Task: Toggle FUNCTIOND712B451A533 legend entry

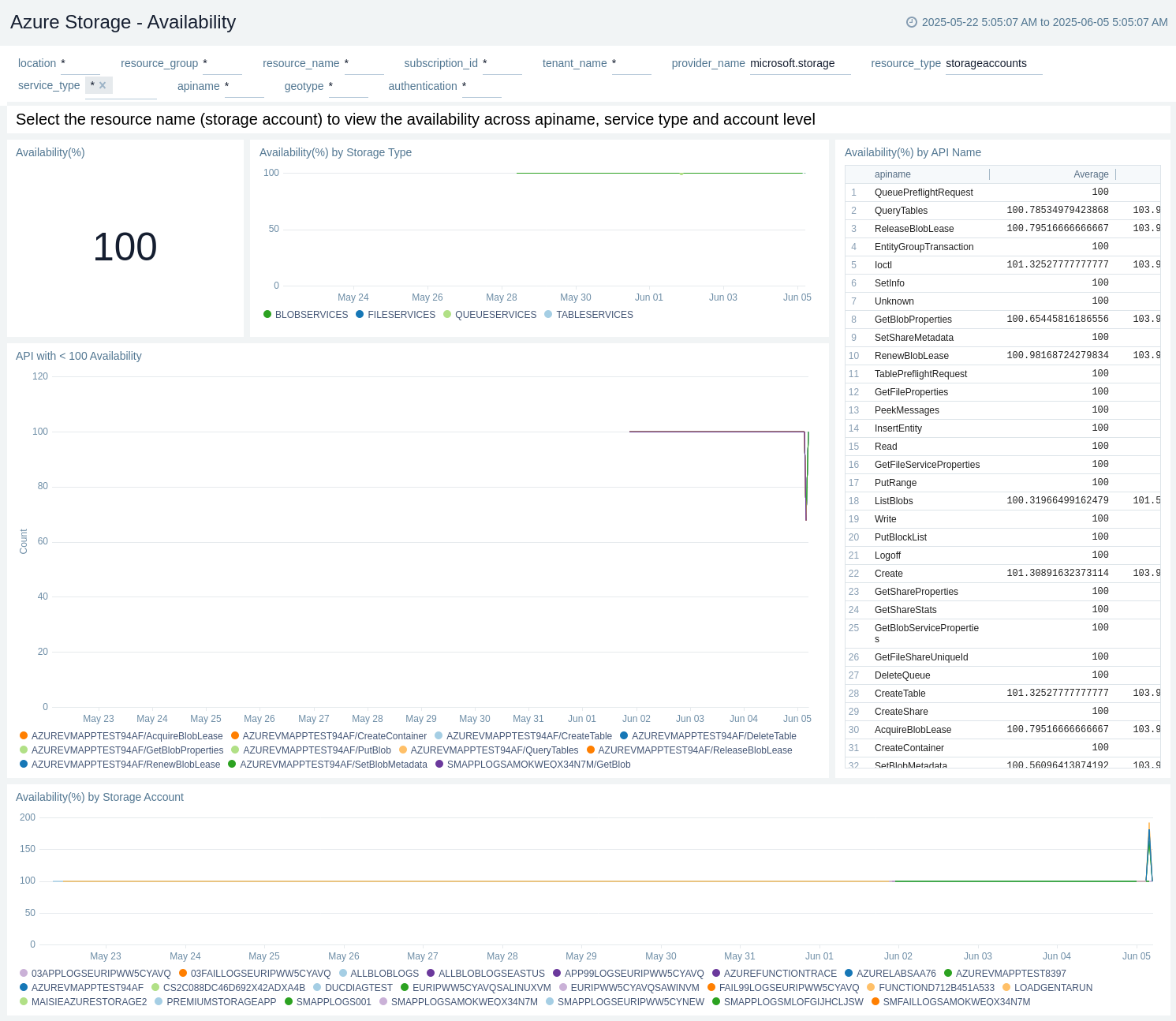Action: pos(931,988)
